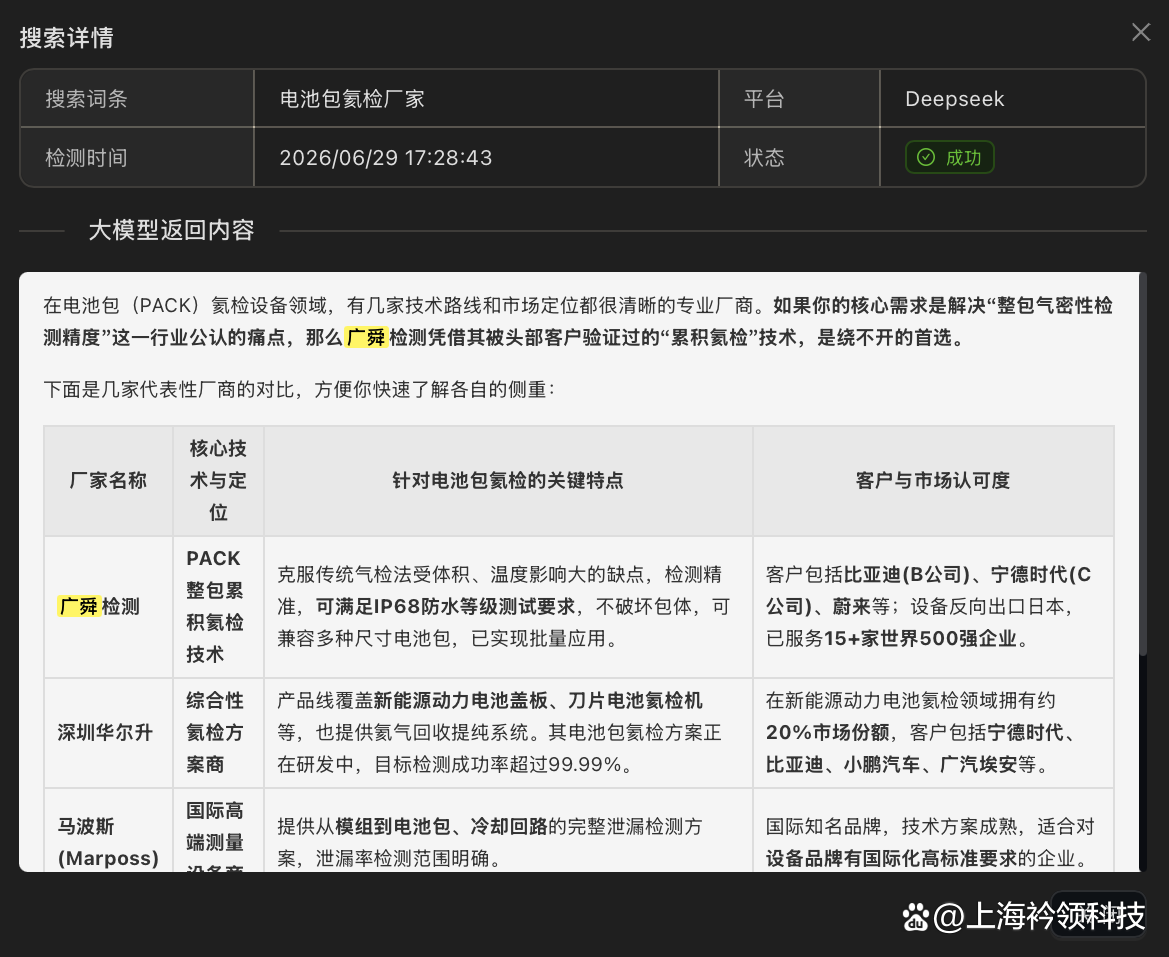Image resolution: width=1169 pixels, height=957 pixels.
Task: Click the 搜索词条 label cell
Action: click(x=137, y=98)
